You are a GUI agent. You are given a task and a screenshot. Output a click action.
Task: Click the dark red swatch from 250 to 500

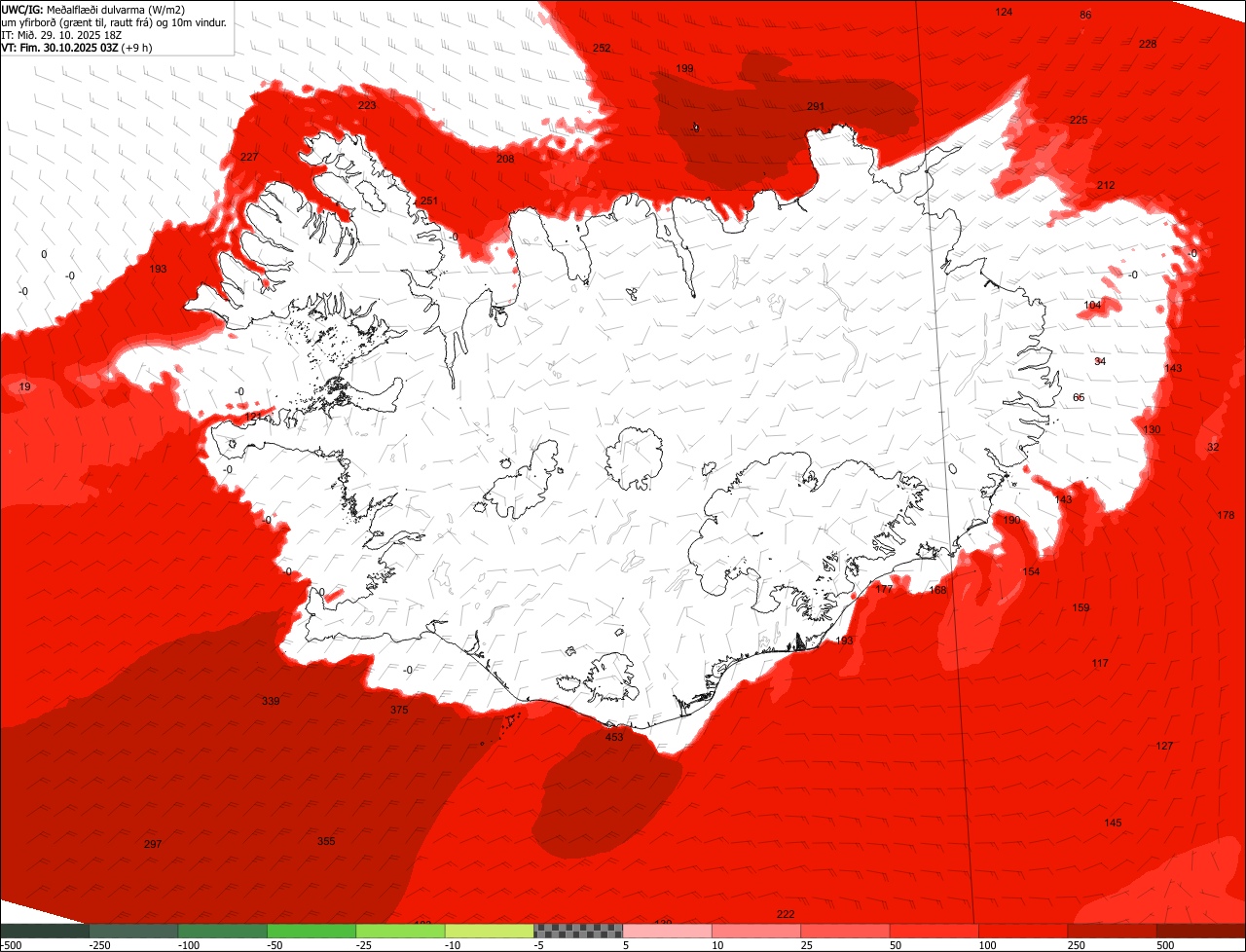pos(1112,931)
